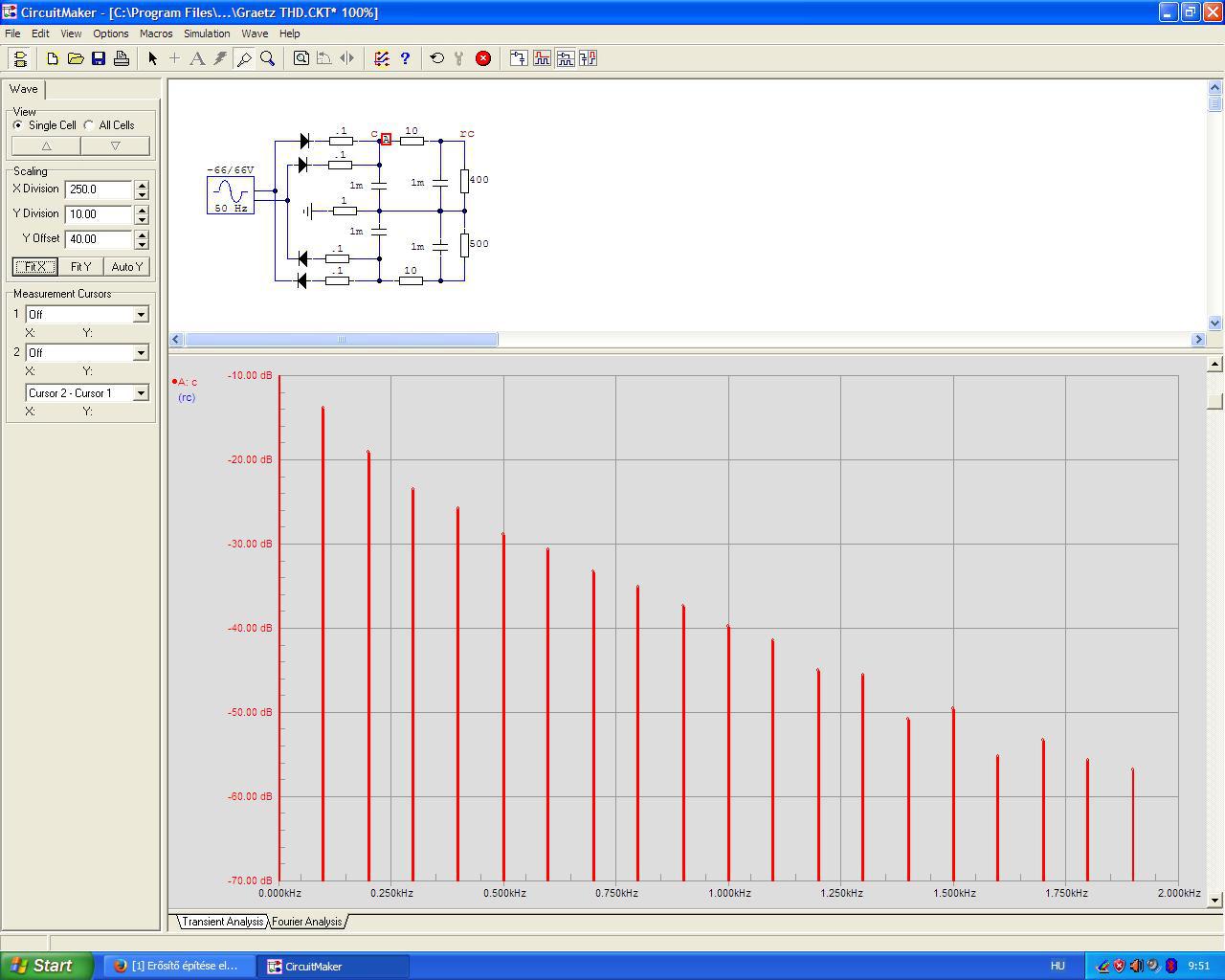This screenshot has width=1225, height=980.
Task: Open the device parts browser icon
Action: 382,58
